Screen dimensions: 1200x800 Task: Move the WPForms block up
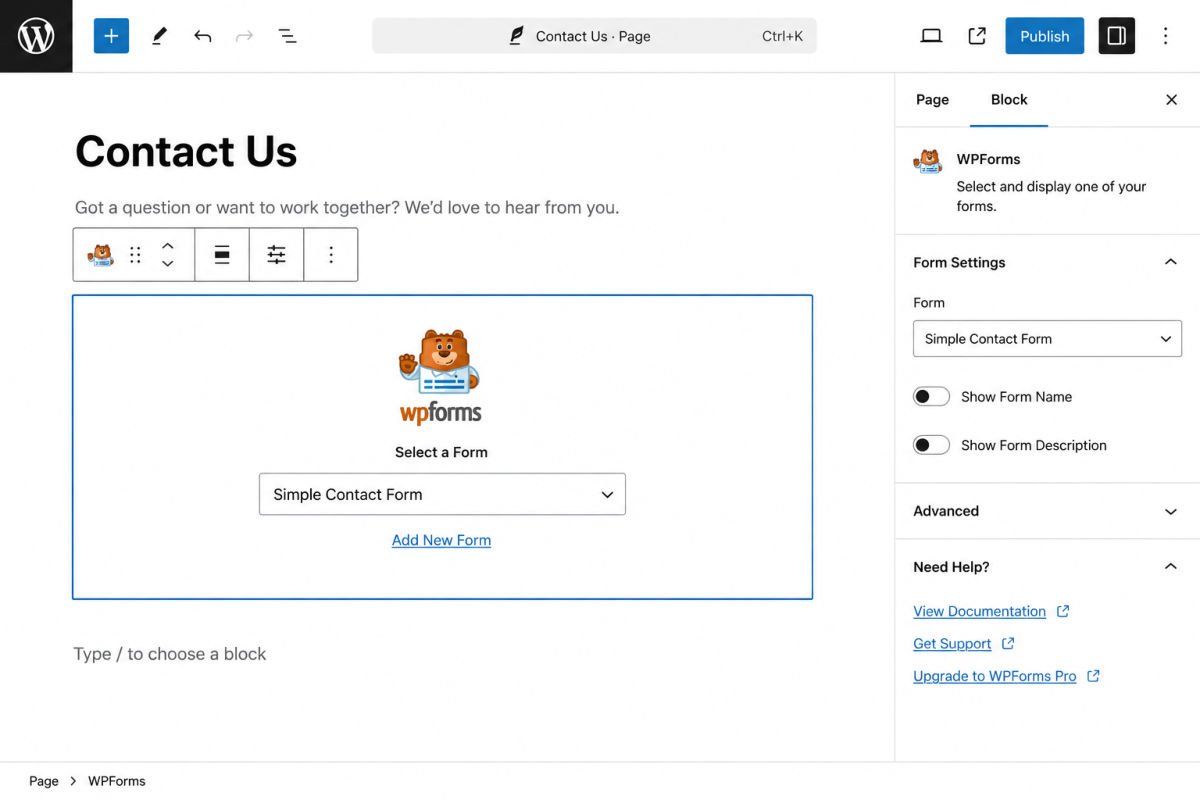[168, 246]
